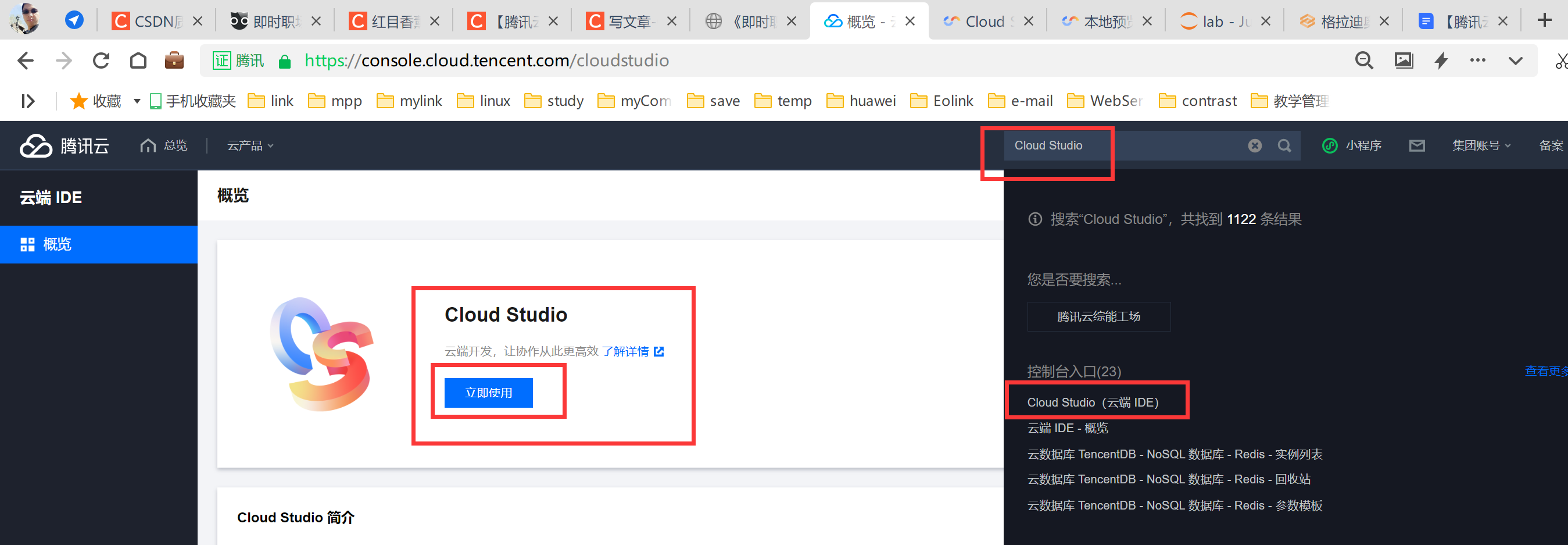The width and height of the screenshot is (1568, 545).
Task: Click the zoom magnifier icon in address bar
Action: 1364,60
